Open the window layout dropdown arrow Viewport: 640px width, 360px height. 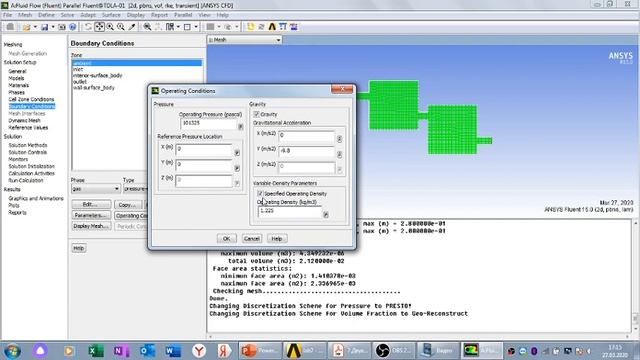(x=178, y=27)
